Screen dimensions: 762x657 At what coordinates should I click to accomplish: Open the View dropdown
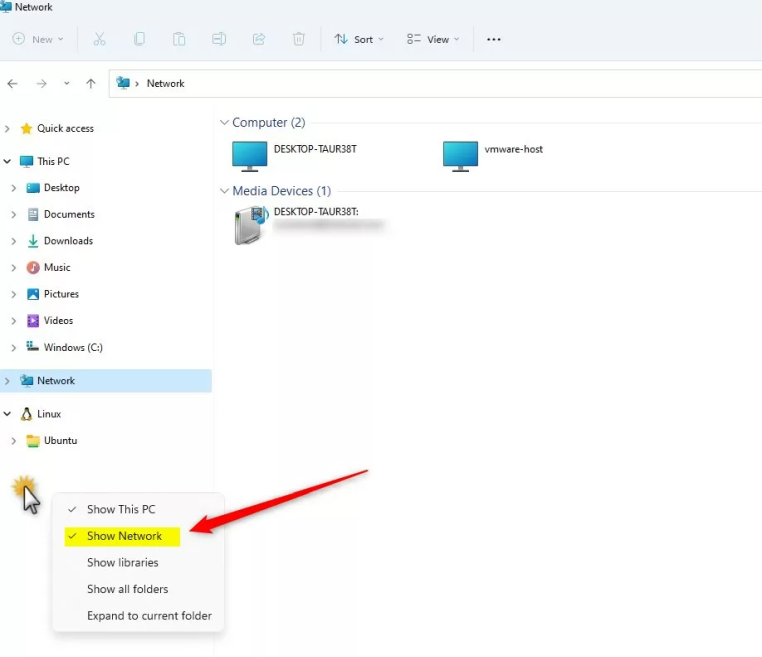433,39
